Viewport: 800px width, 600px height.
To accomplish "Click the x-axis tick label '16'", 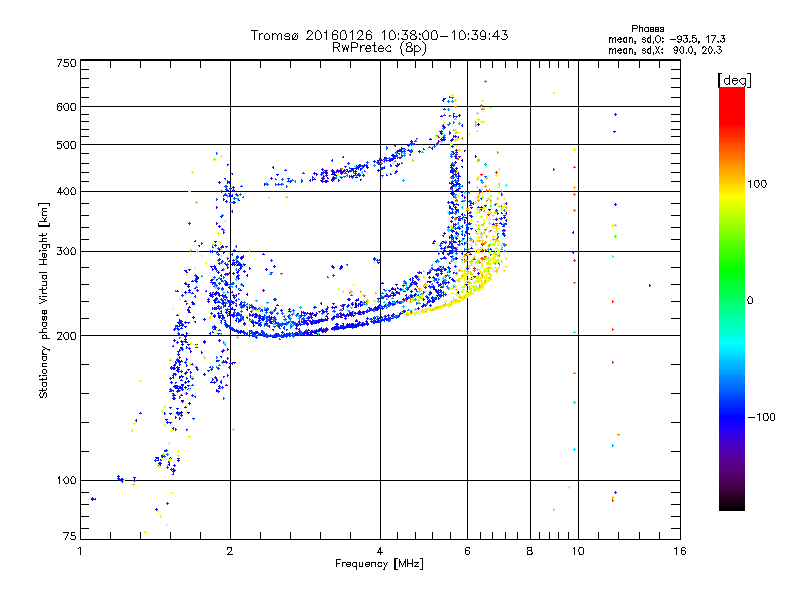I will (680, 551).
